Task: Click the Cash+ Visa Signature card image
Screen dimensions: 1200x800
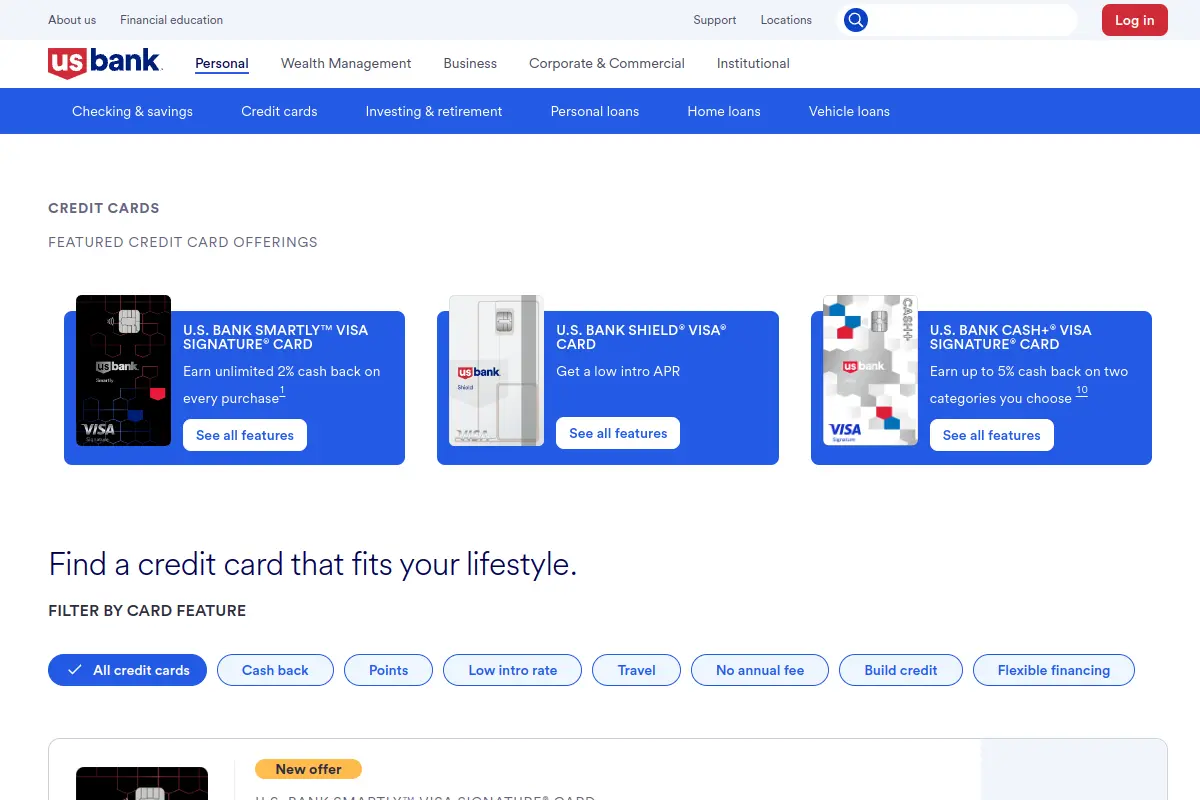Action: click(870, 370)
